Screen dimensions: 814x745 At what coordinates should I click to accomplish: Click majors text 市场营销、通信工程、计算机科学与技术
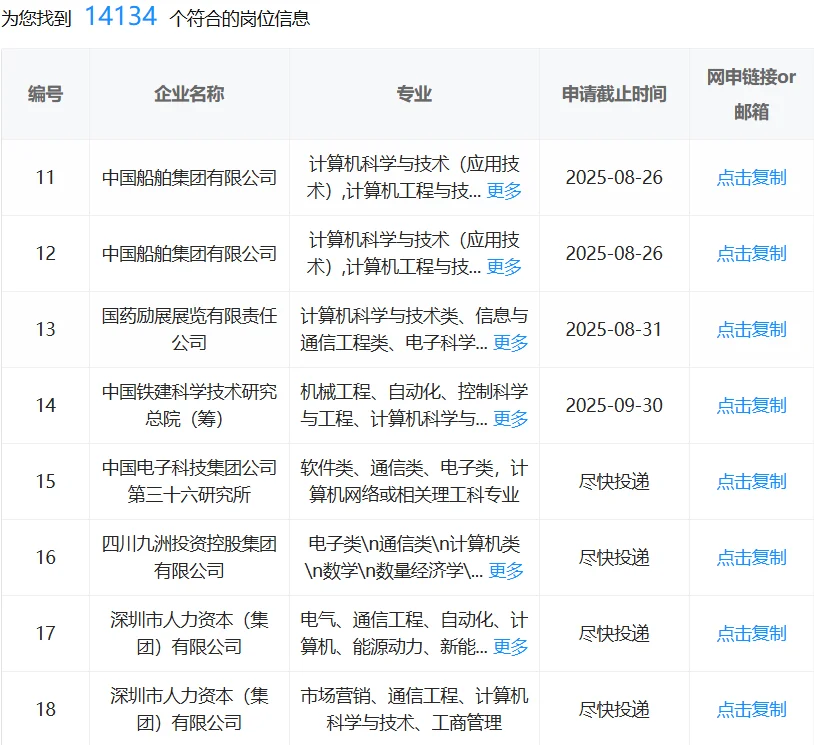(414, 709)
